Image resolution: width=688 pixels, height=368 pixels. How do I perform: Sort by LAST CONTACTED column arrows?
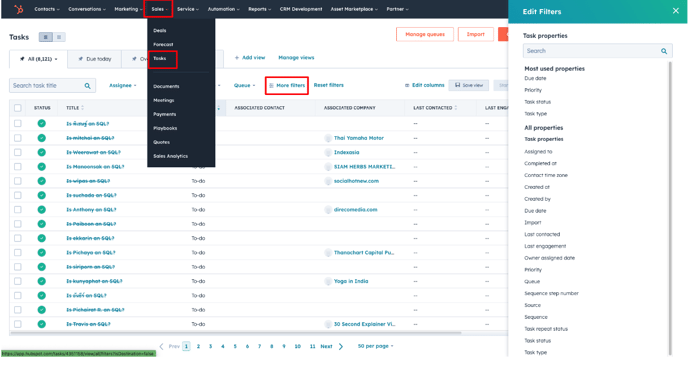tap(456, 108)
